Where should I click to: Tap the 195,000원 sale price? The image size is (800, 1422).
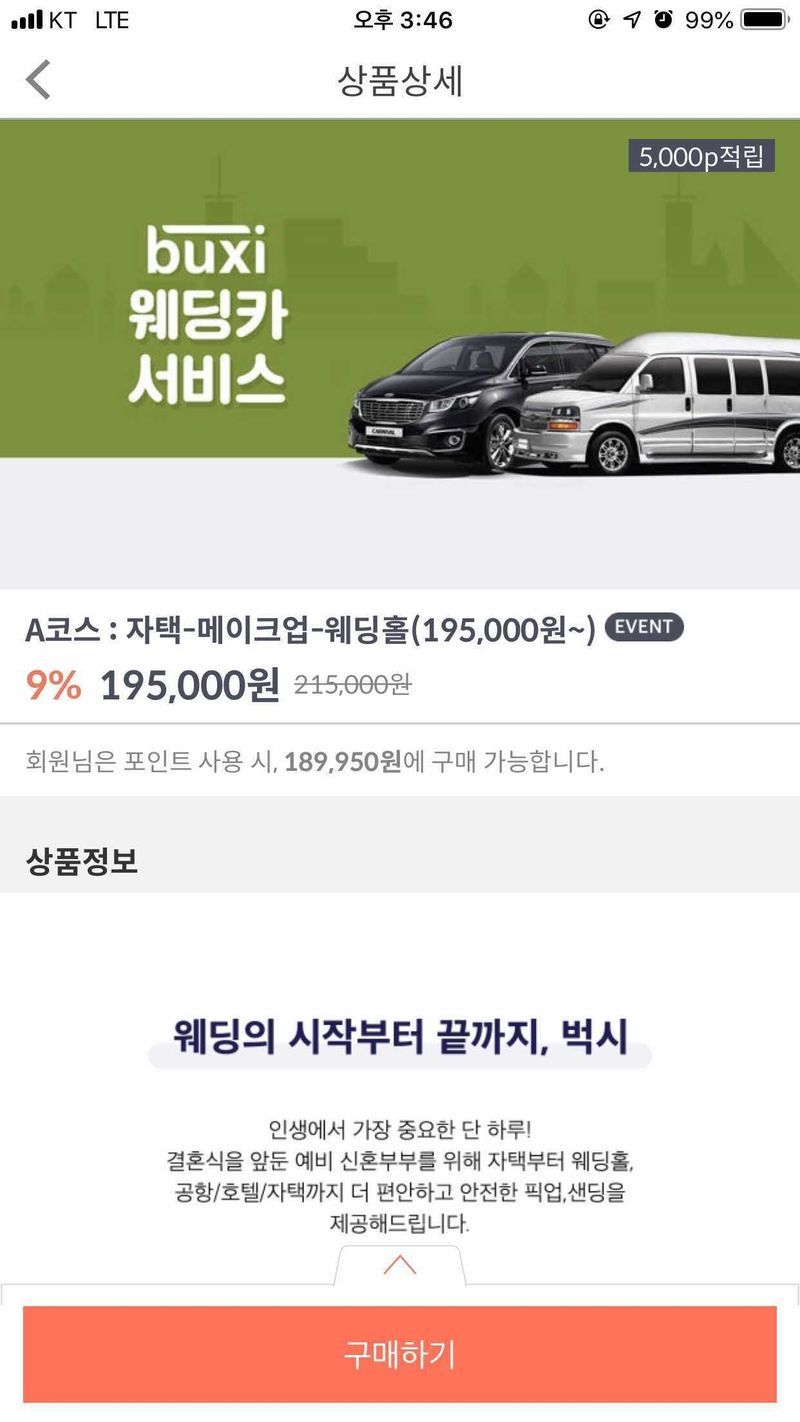(x=189, y=685)
